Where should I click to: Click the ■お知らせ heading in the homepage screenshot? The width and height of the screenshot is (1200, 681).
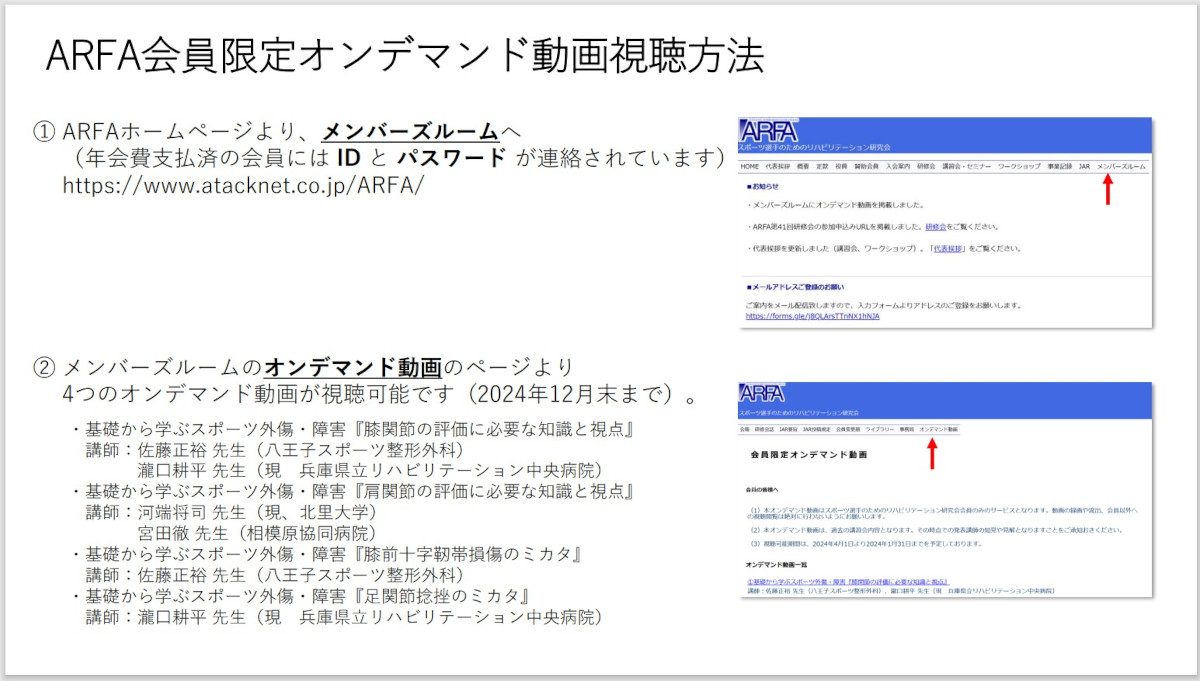click(762, 186)
